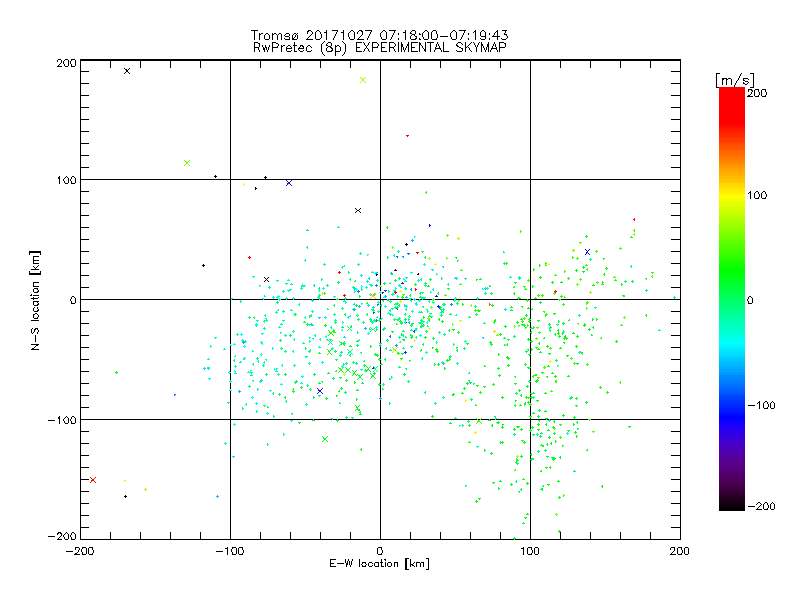Select the red dot in the upper plot area

click(x=407, y=136)
